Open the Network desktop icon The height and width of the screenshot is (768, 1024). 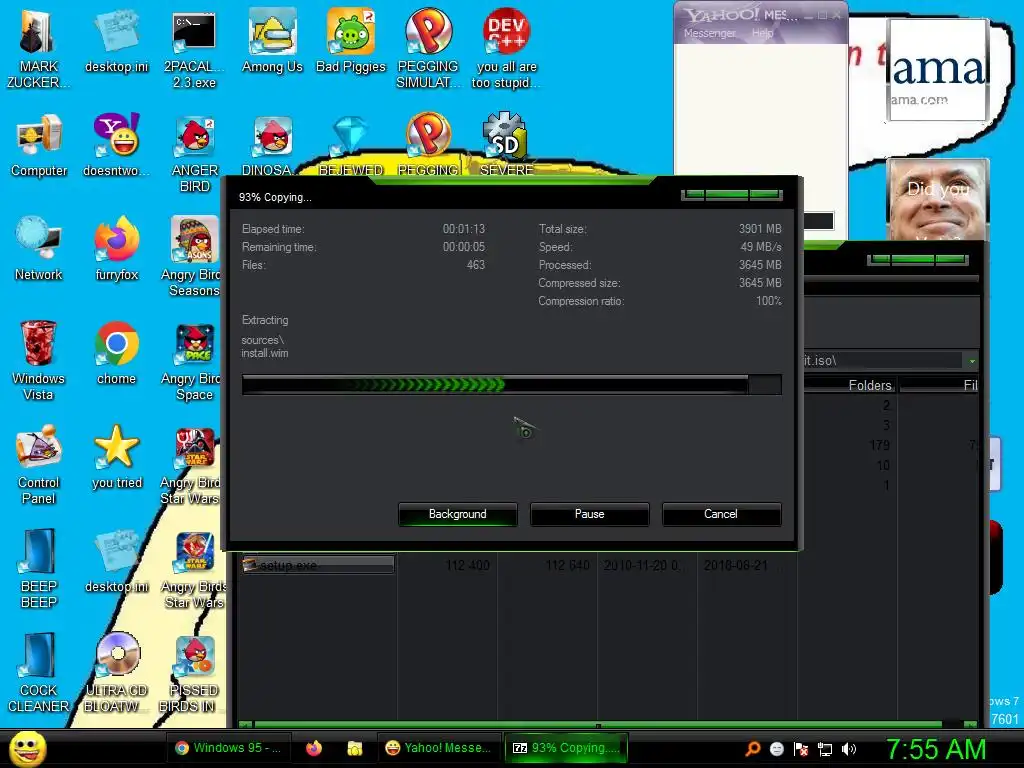pos(39,249)
